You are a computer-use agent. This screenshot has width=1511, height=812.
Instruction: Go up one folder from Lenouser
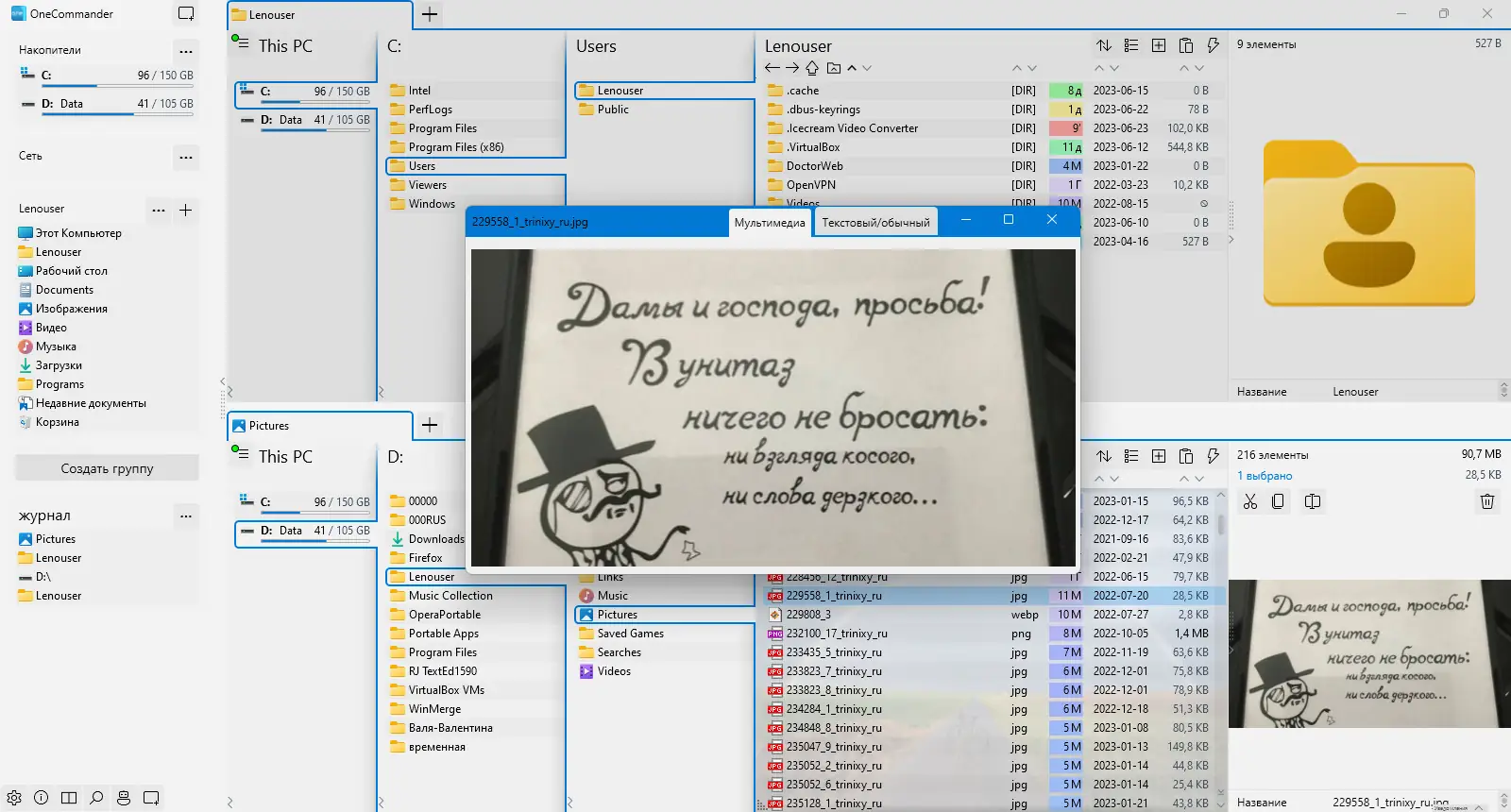[812, 68]
